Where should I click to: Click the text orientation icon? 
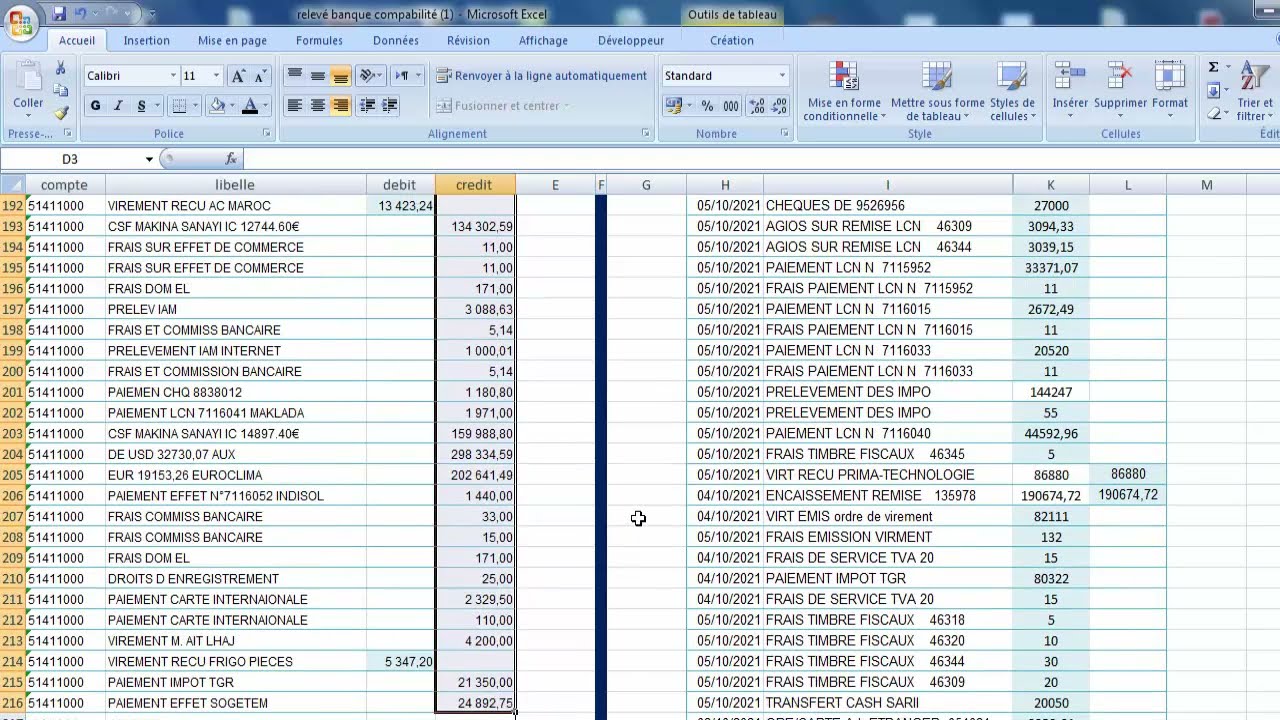[x=369, y=76]
